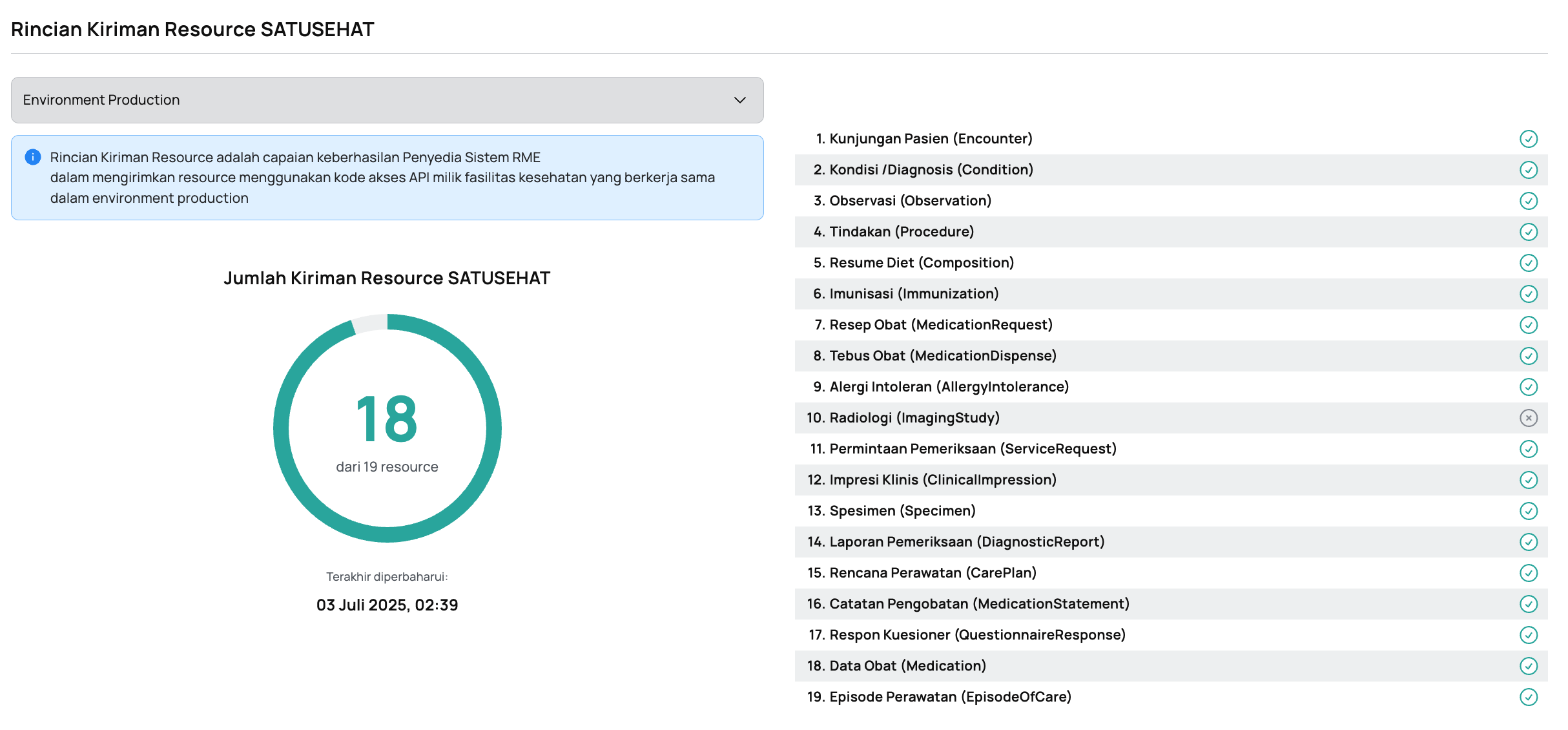Viewport: 1568px width, 730px height.
Task: Click check icon for Catatan Pengobatan row
Action: [1528, 604]
